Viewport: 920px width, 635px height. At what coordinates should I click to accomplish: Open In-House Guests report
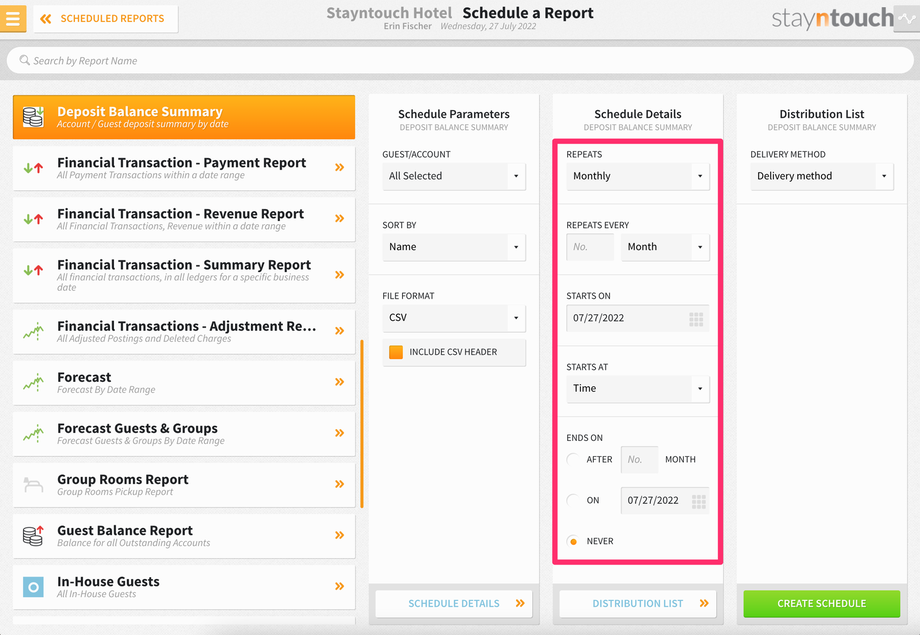[184, 586]
